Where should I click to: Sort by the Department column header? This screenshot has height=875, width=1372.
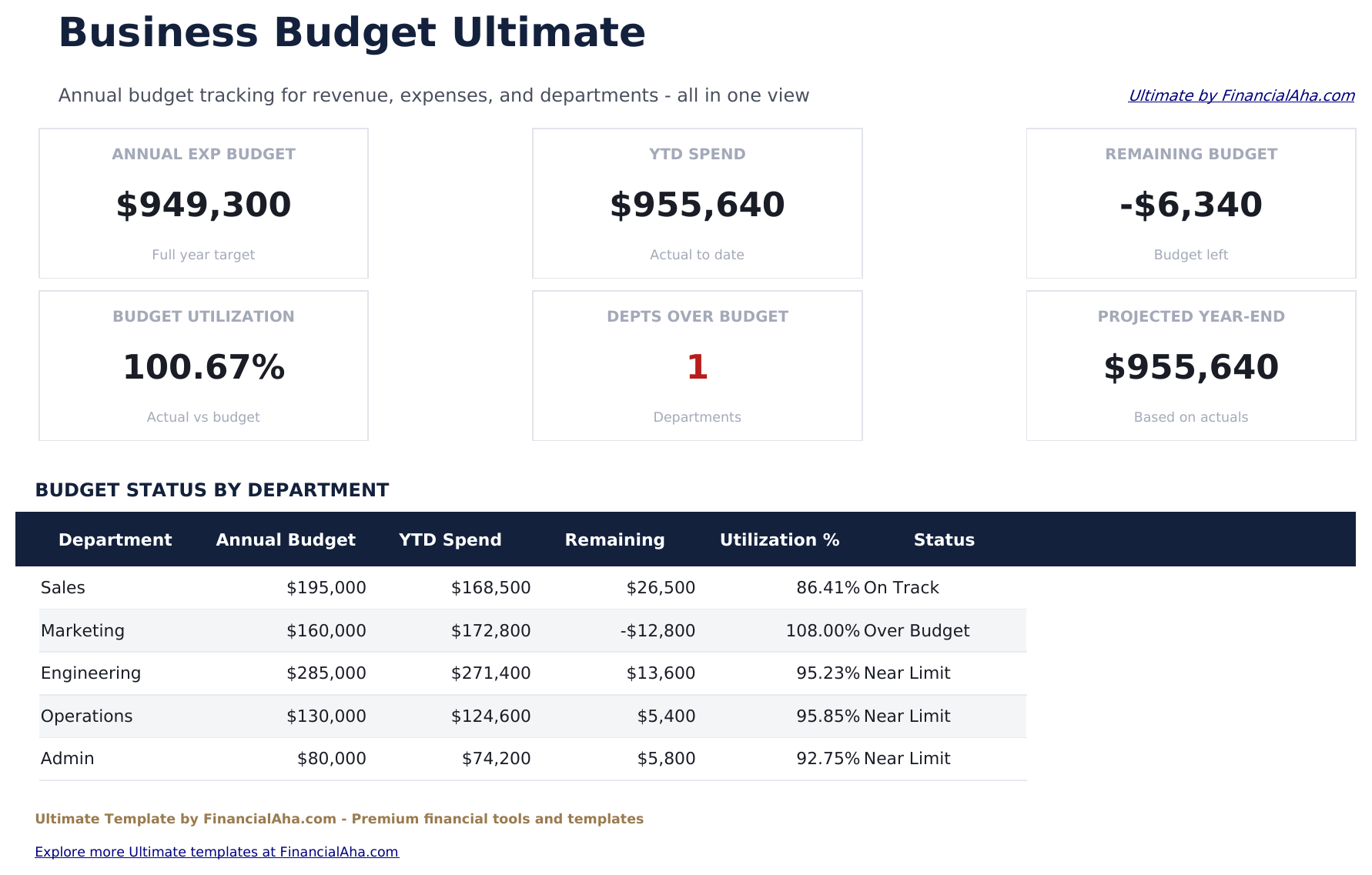click(x=115, y=539)
